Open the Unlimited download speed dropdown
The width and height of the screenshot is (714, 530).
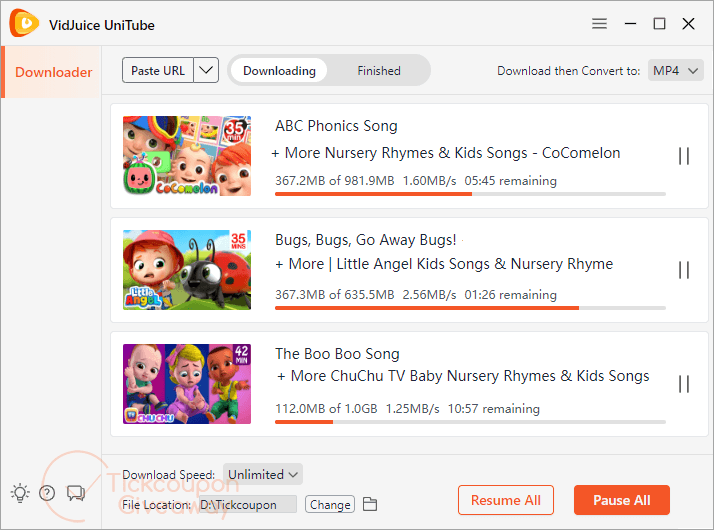pos(263,474)
